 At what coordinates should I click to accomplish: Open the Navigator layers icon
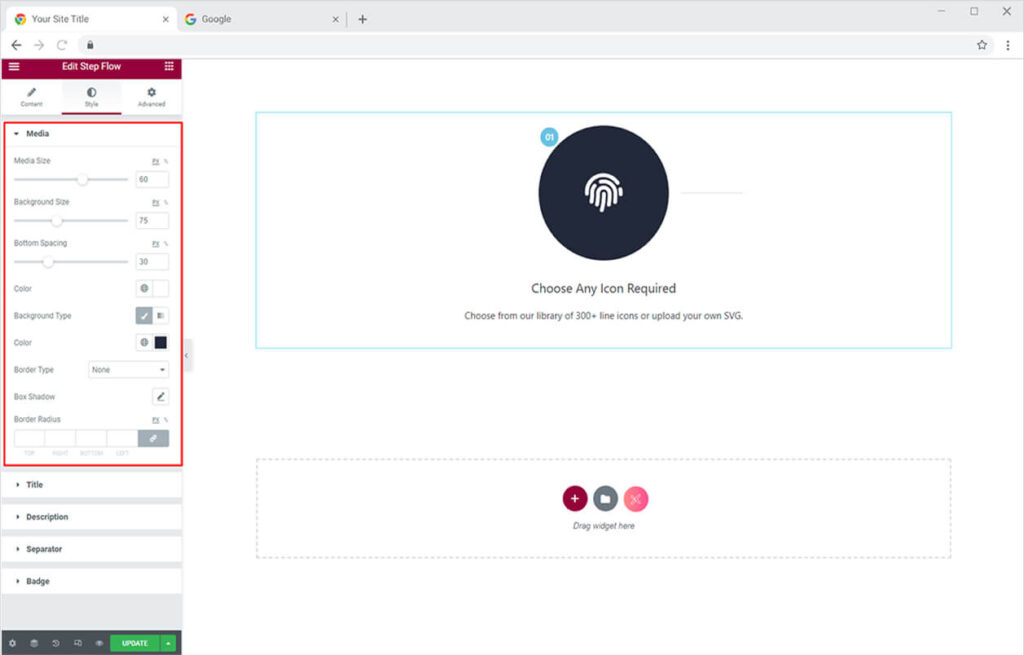pyautogui.click(x=34, y=643)
